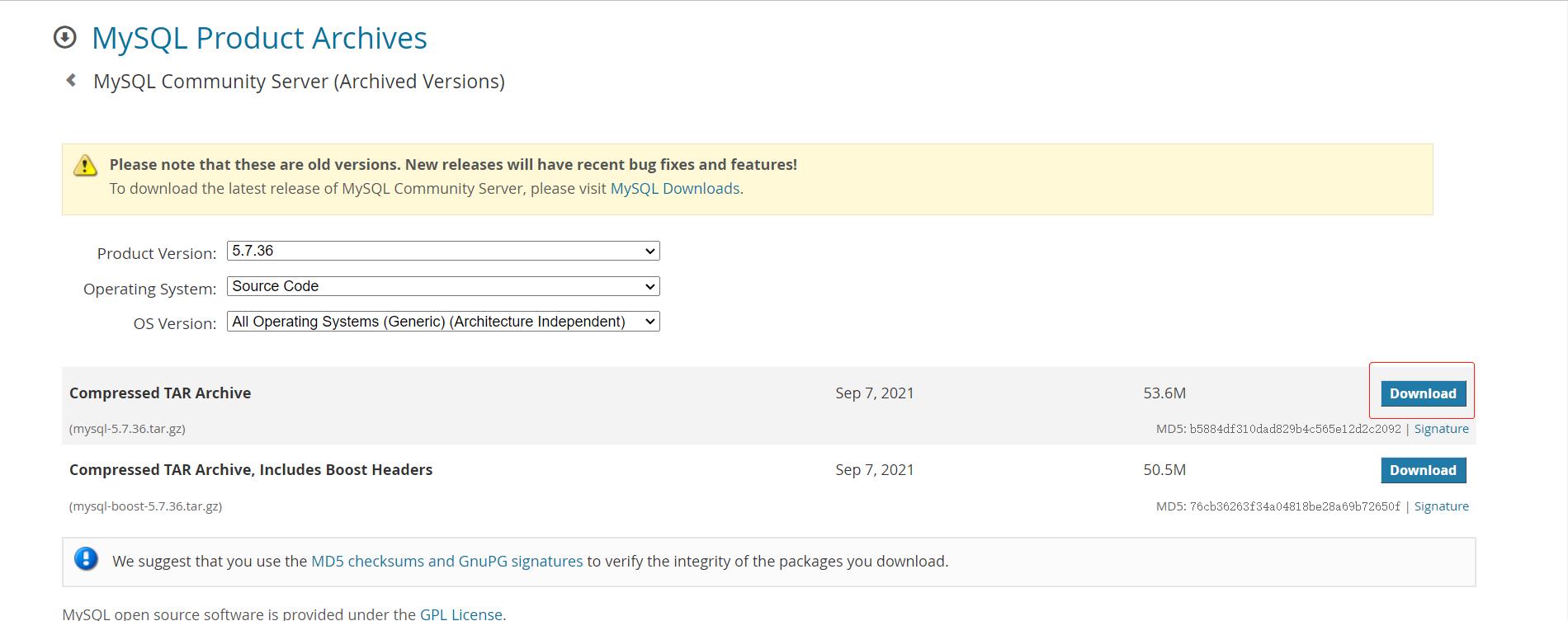Click the Sep 7, 2021 date in first row

[x=875, y=393]
